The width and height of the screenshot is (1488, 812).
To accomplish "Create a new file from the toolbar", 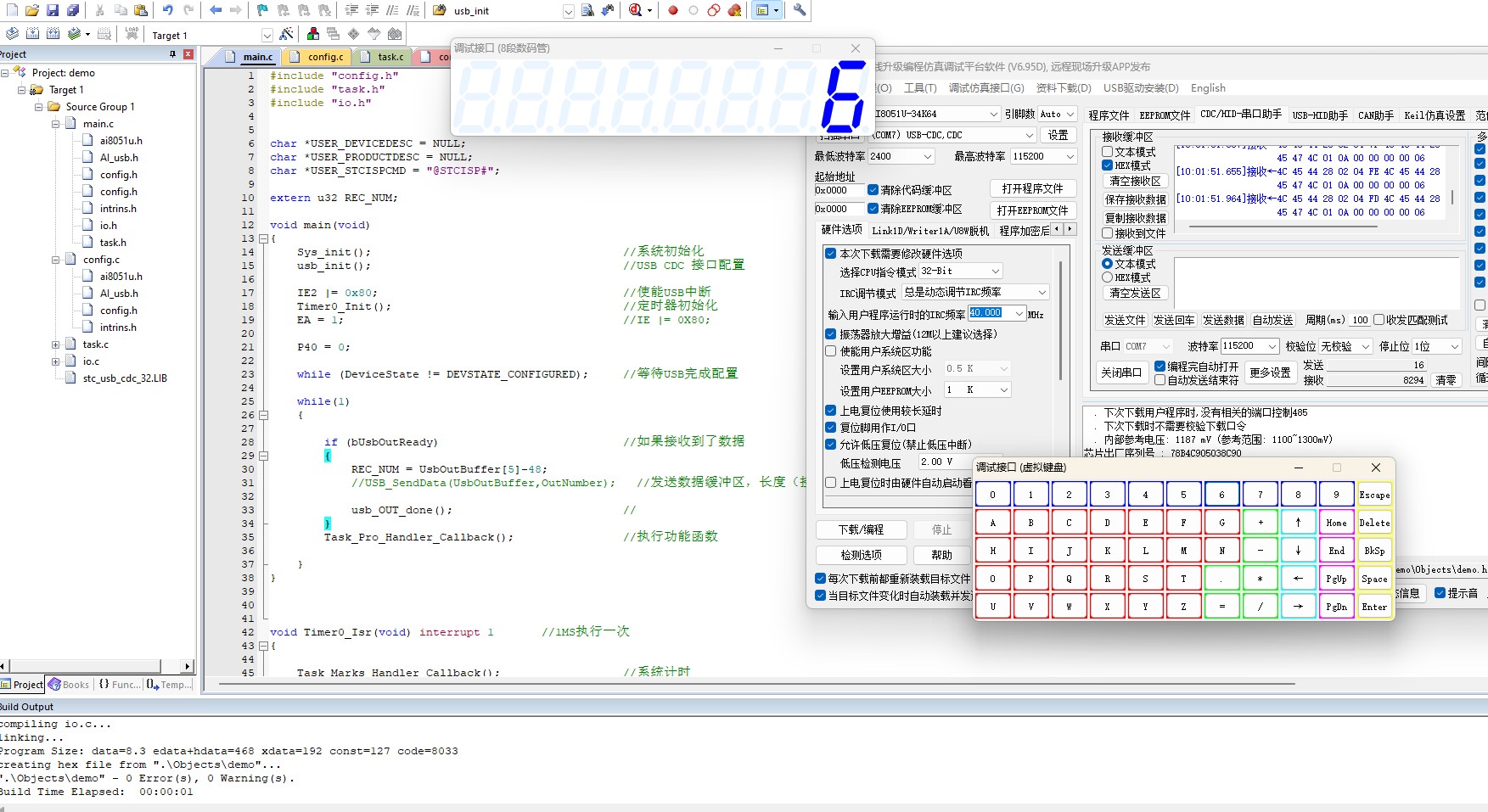I will click(10, 10).
